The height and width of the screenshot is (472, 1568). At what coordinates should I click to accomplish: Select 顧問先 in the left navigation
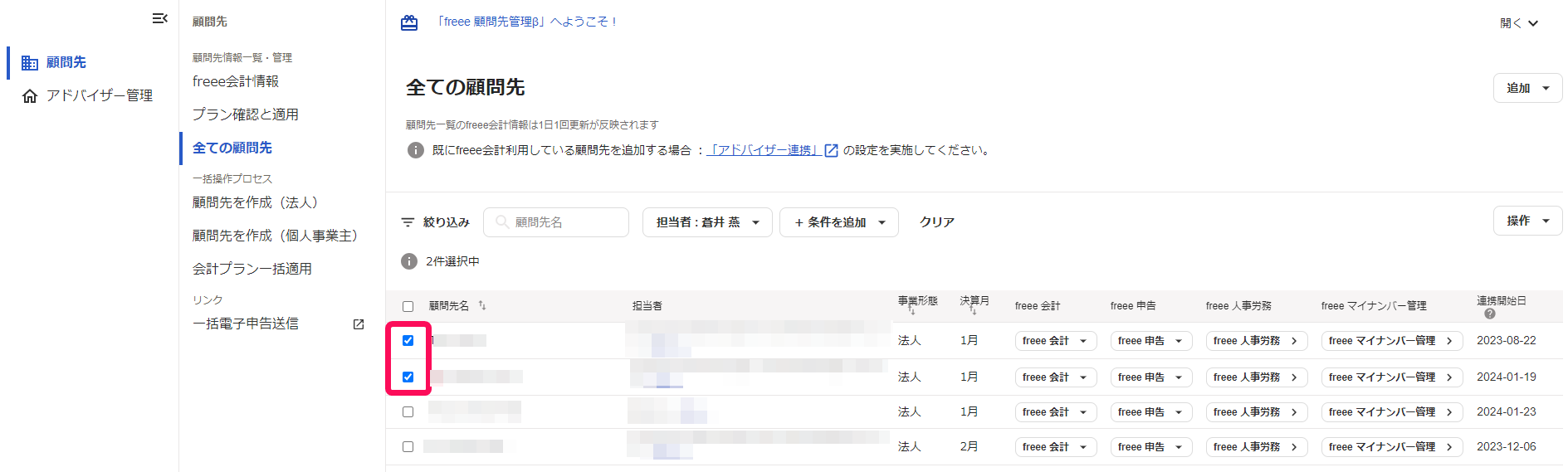pos(66,62)
